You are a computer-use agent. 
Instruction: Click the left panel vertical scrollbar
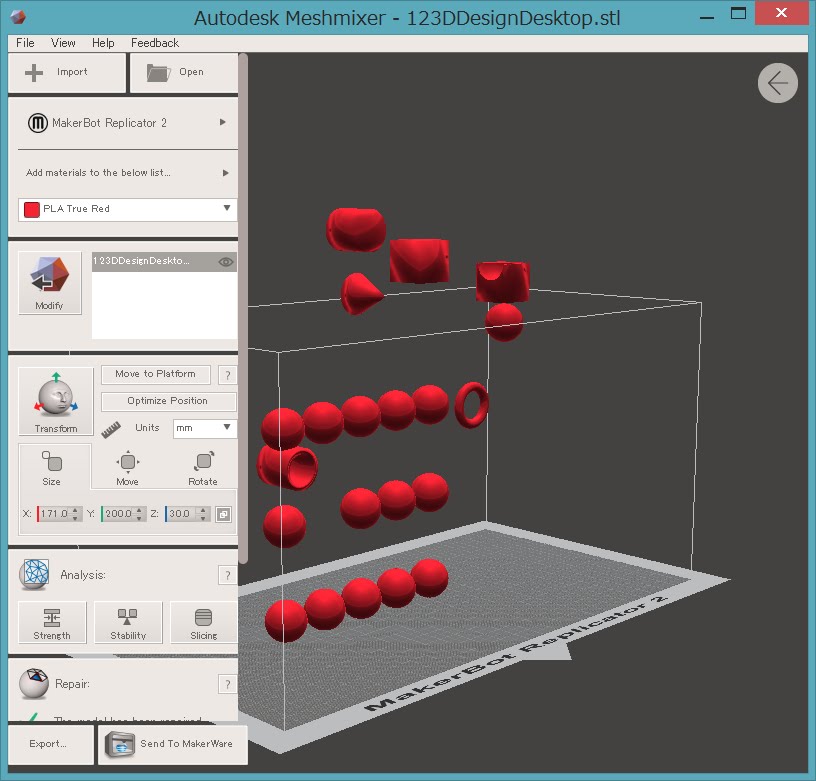tap(243, 307)
